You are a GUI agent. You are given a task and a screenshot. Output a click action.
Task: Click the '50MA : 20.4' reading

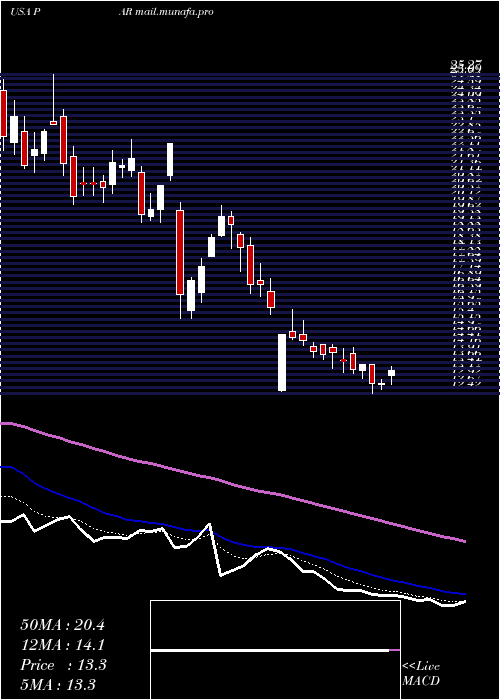tap(62, 625)
